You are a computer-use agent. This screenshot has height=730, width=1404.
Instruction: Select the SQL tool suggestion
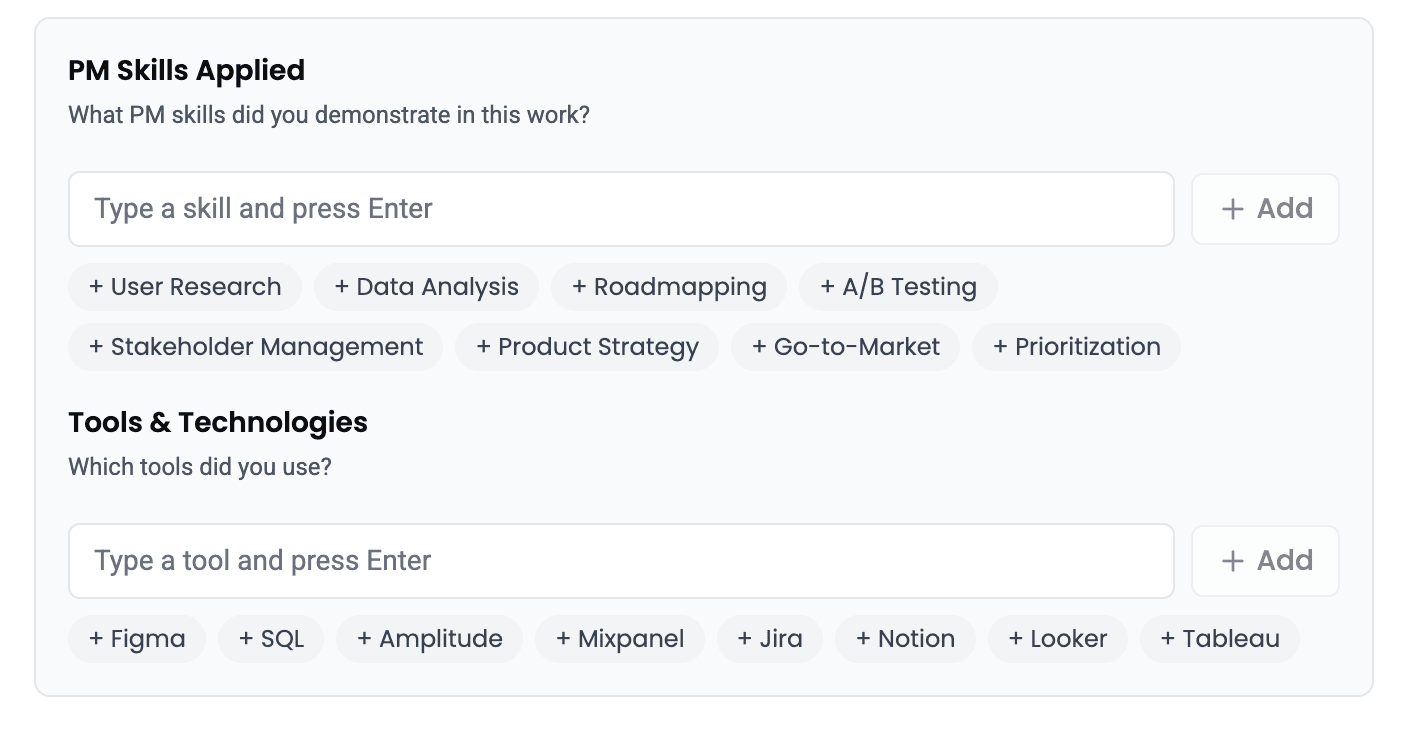coord(271,639)
